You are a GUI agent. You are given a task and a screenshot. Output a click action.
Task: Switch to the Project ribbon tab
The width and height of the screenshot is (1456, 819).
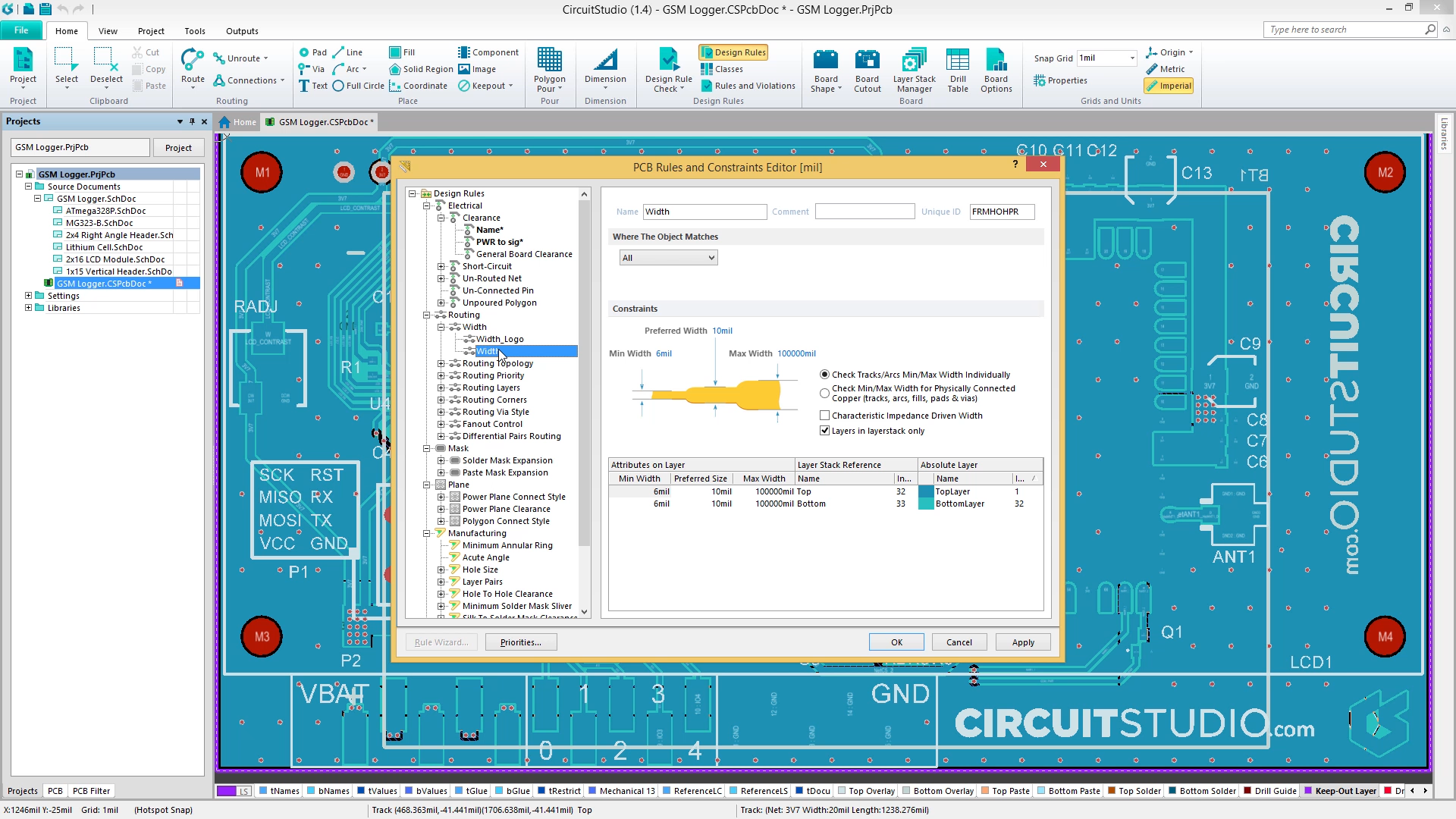click(151, 31)
